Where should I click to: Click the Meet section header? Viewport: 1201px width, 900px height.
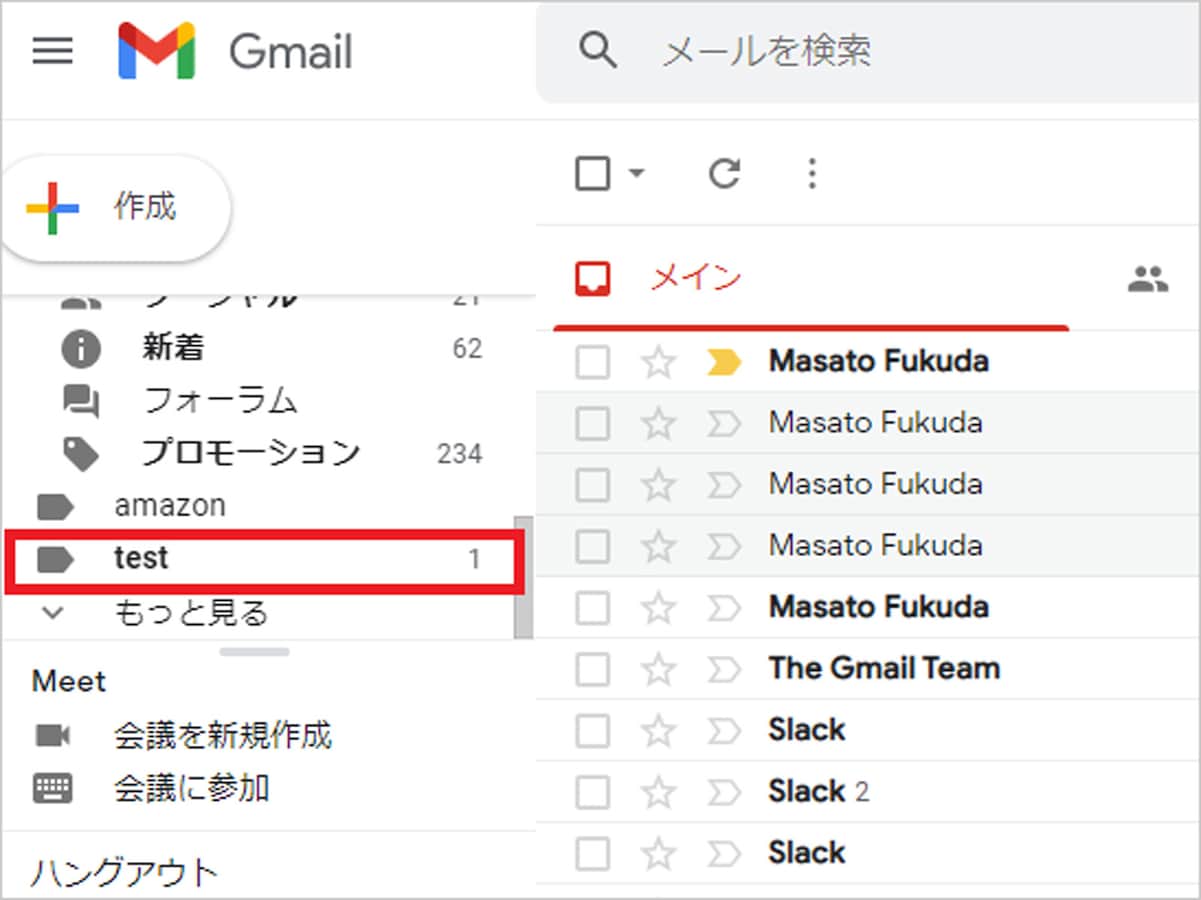click(x=69, y=682)
